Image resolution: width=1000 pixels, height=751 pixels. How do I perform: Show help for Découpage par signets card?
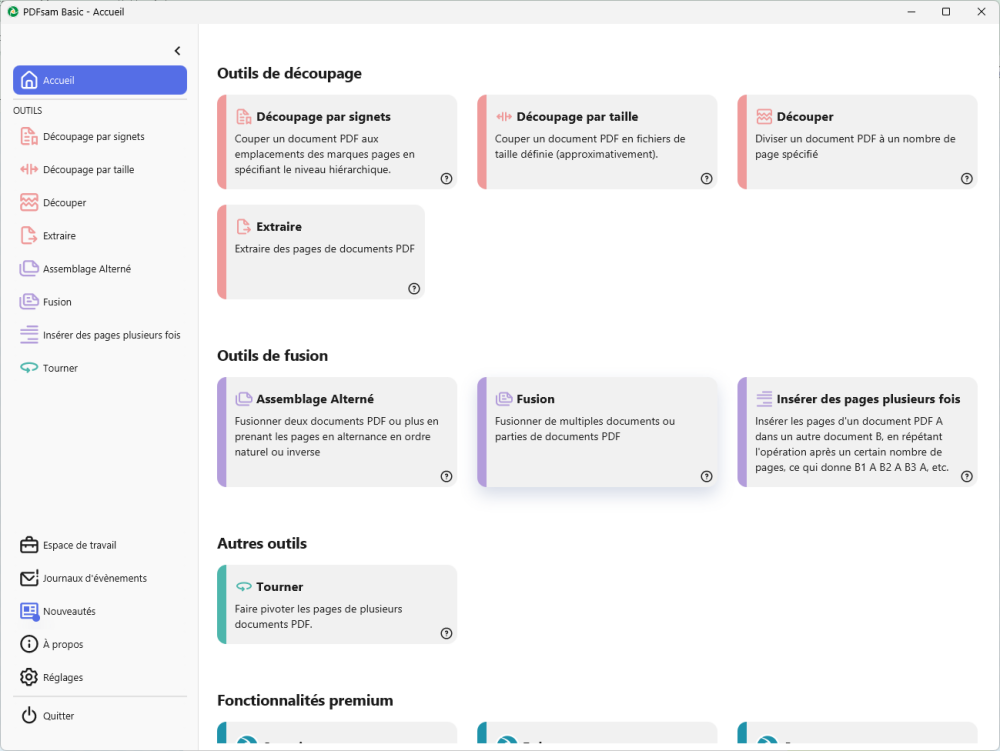click(446, 179)
